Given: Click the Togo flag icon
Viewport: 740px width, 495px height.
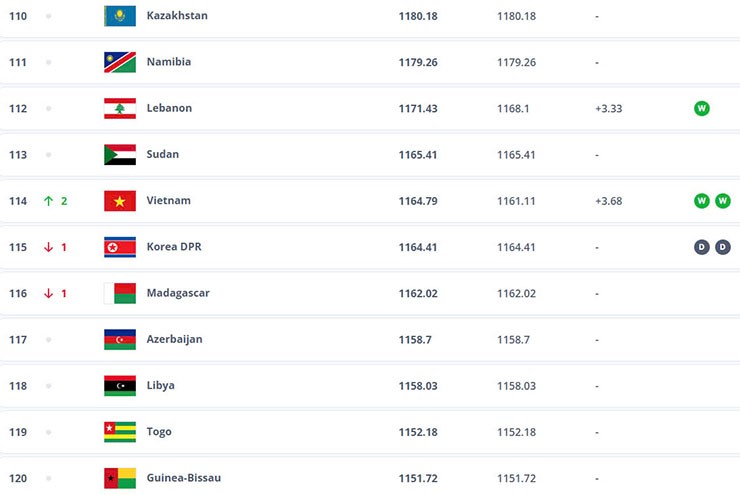Looking at the screenshot, I should click(120, 432).
